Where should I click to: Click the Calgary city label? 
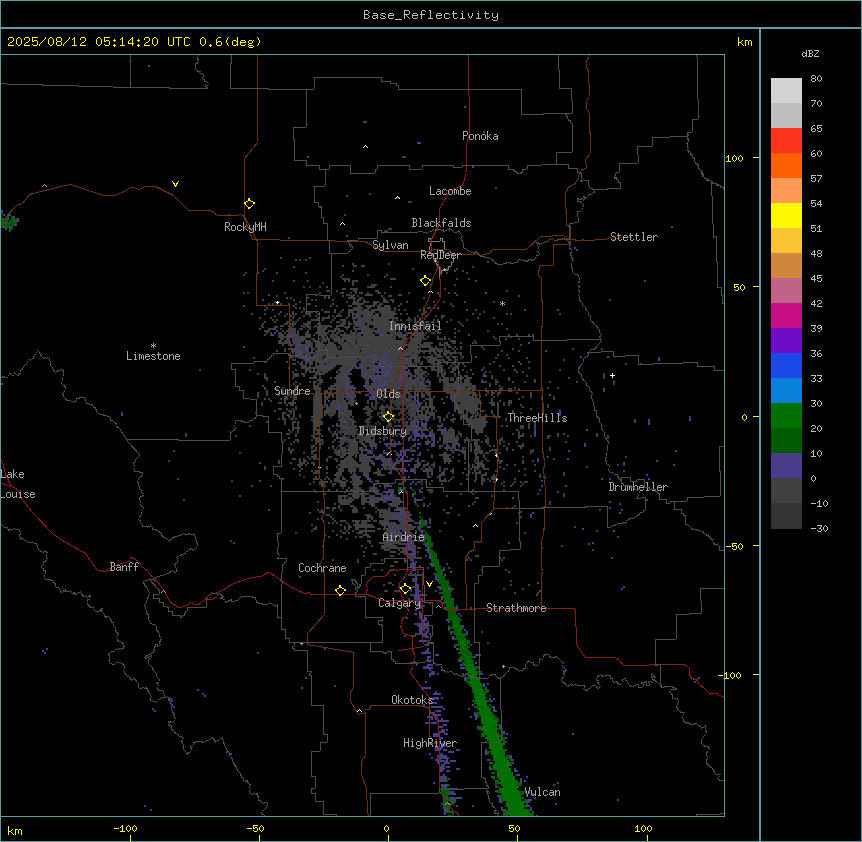tap(400, 603)
